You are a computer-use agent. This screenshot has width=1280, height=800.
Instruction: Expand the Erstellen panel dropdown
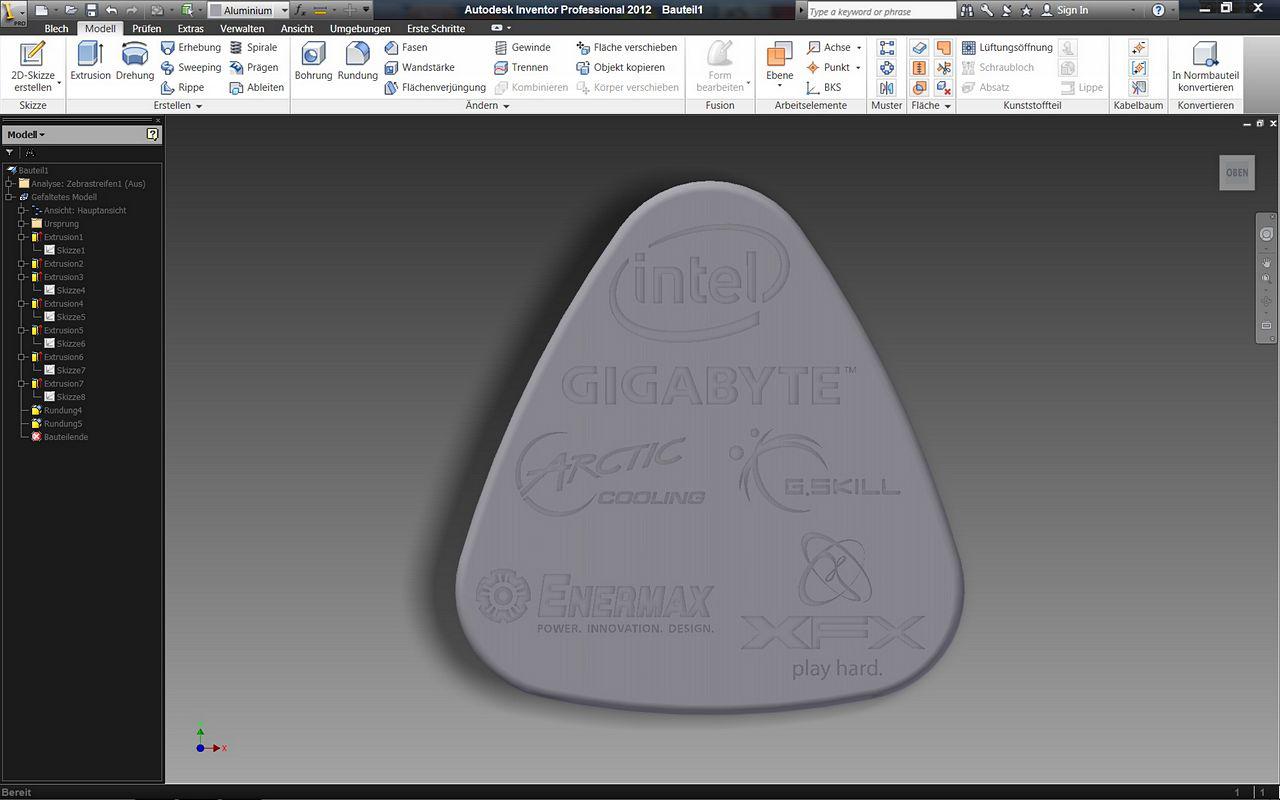point(199,105)
